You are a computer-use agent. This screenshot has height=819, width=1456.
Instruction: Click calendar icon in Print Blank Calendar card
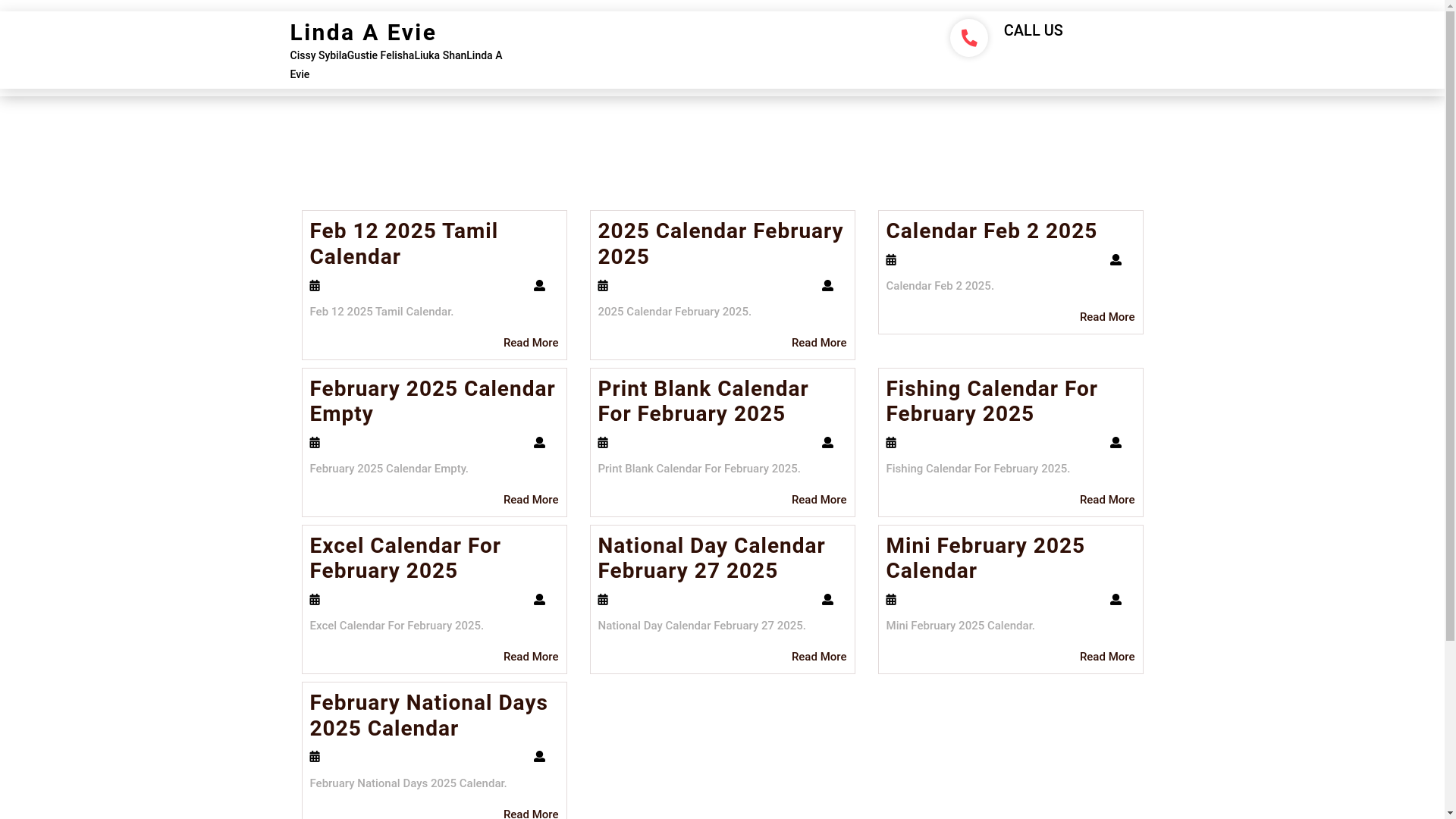click(603, 443)
